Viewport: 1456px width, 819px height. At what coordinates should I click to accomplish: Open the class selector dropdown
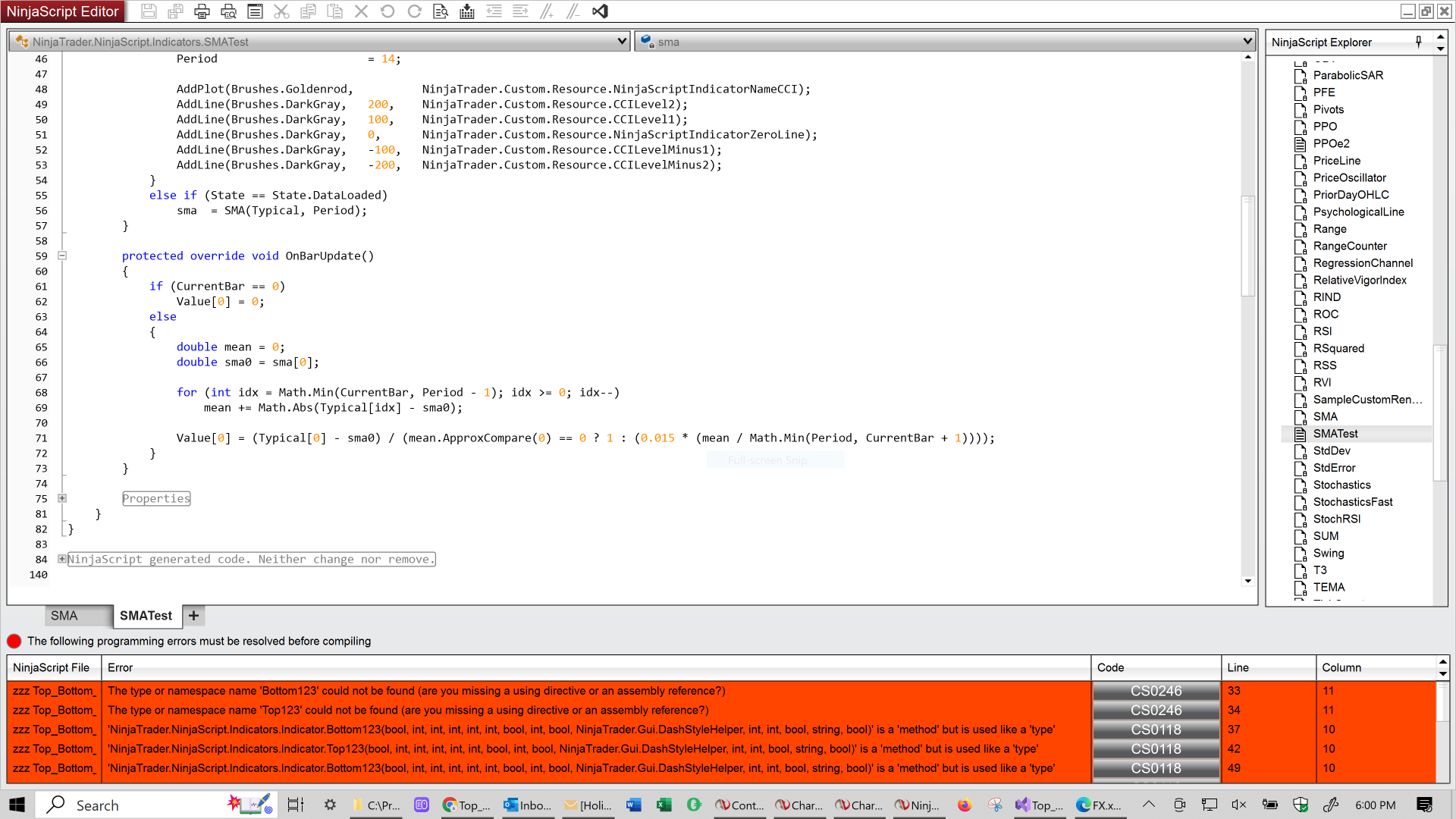point(623,42)
